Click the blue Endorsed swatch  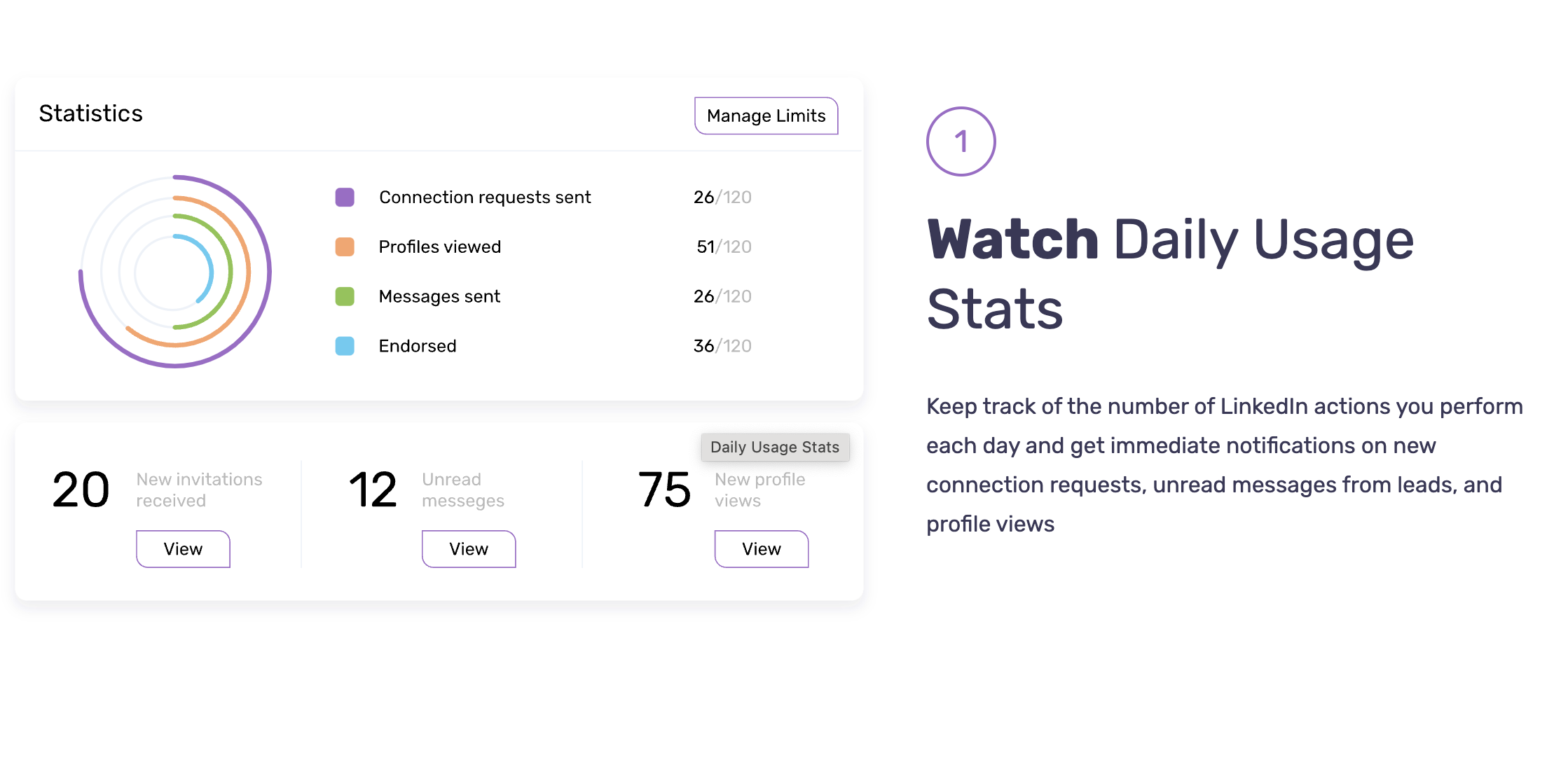click(345, 346)
